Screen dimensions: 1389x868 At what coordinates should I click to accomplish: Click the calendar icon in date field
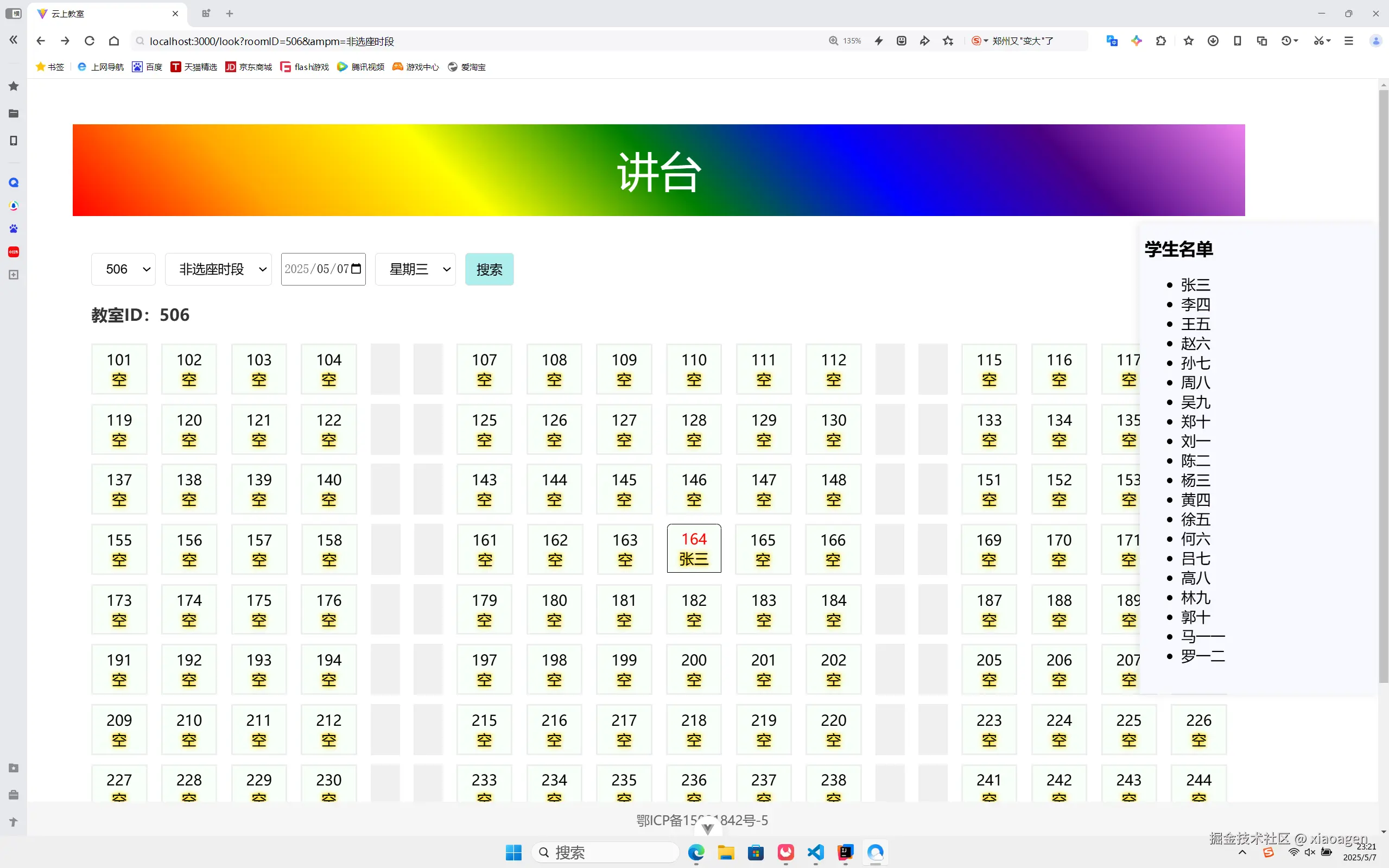coord(356,269)
